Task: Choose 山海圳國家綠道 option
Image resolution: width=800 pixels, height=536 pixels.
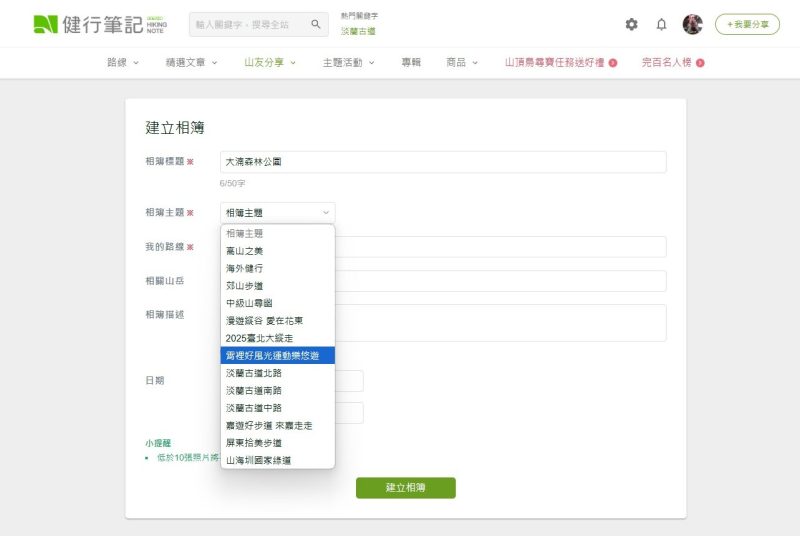Action: pyautogui.click(x=259, y=460)
